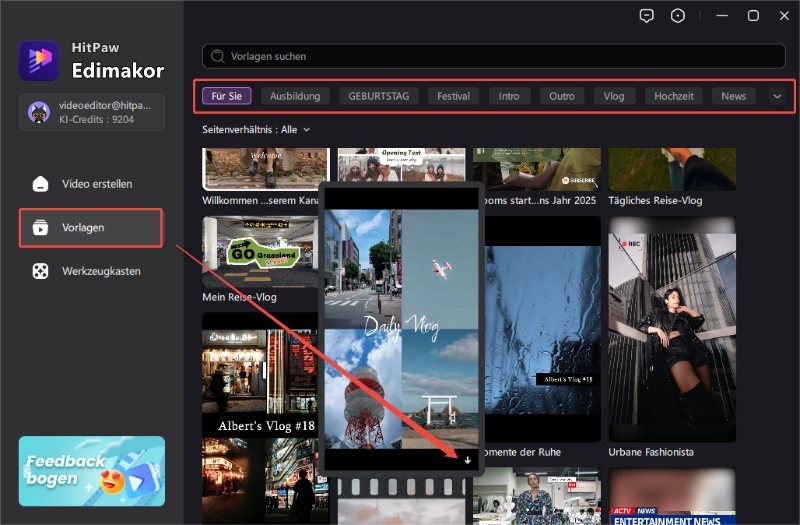Expand more template categories chevron
The height and width of the screenshot is (525, 800).
click(777, 96)
